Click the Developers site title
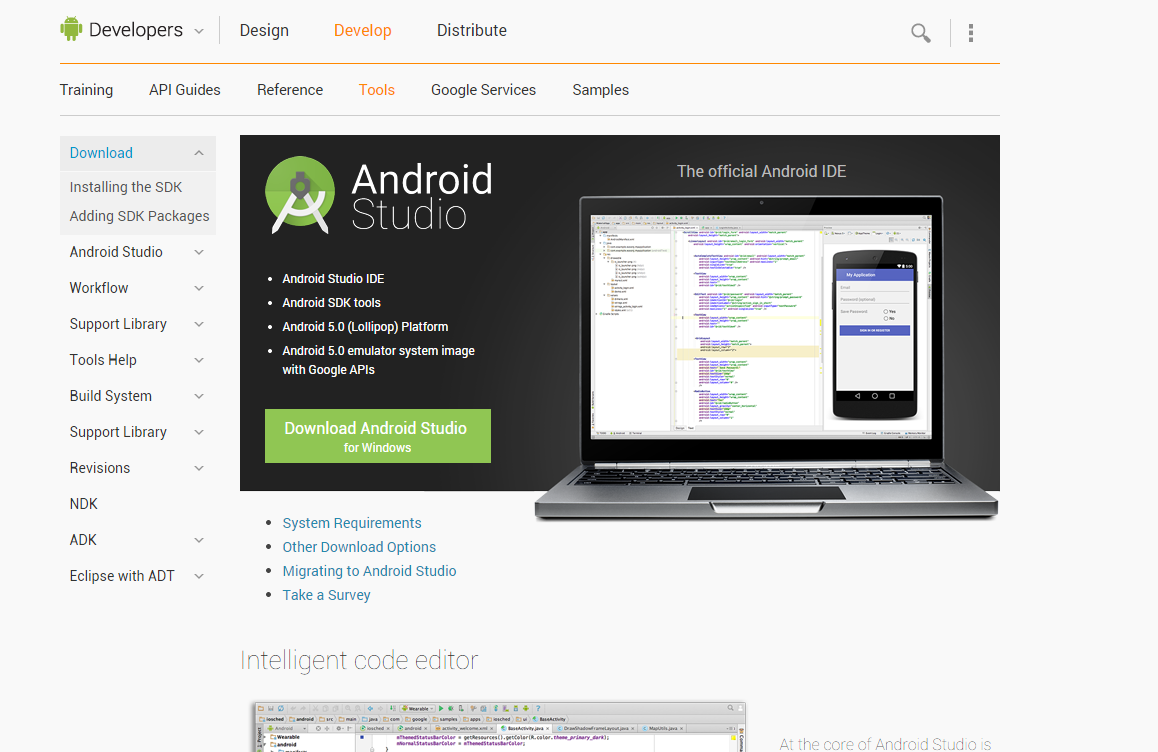The image size is (1158, 752). tap(136, 30)
